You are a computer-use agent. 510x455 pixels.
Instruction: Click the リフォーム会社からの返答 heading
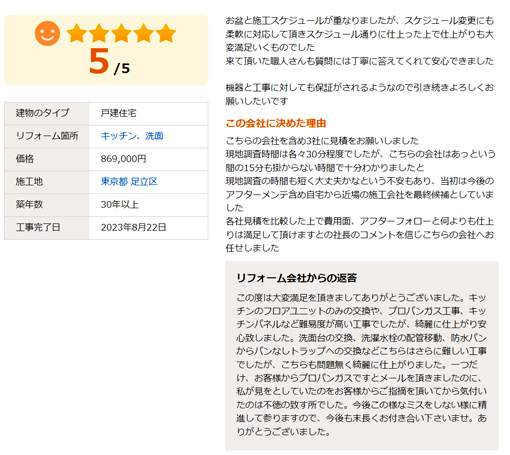[297, 278]
